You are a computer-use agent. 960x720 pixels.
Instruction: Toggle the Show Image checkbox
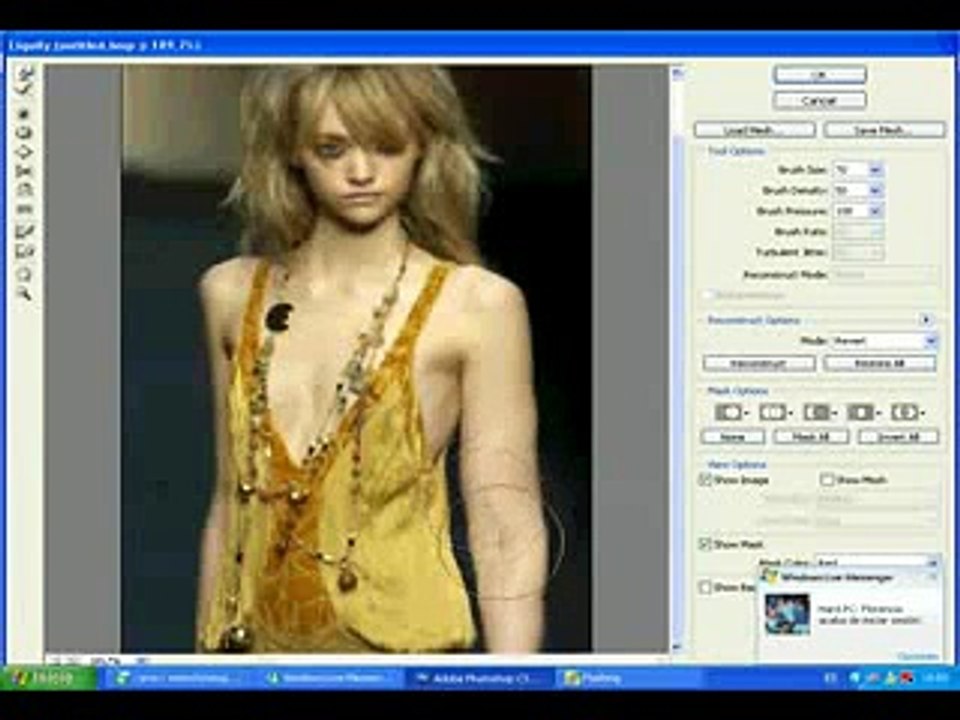click(705, 480)
